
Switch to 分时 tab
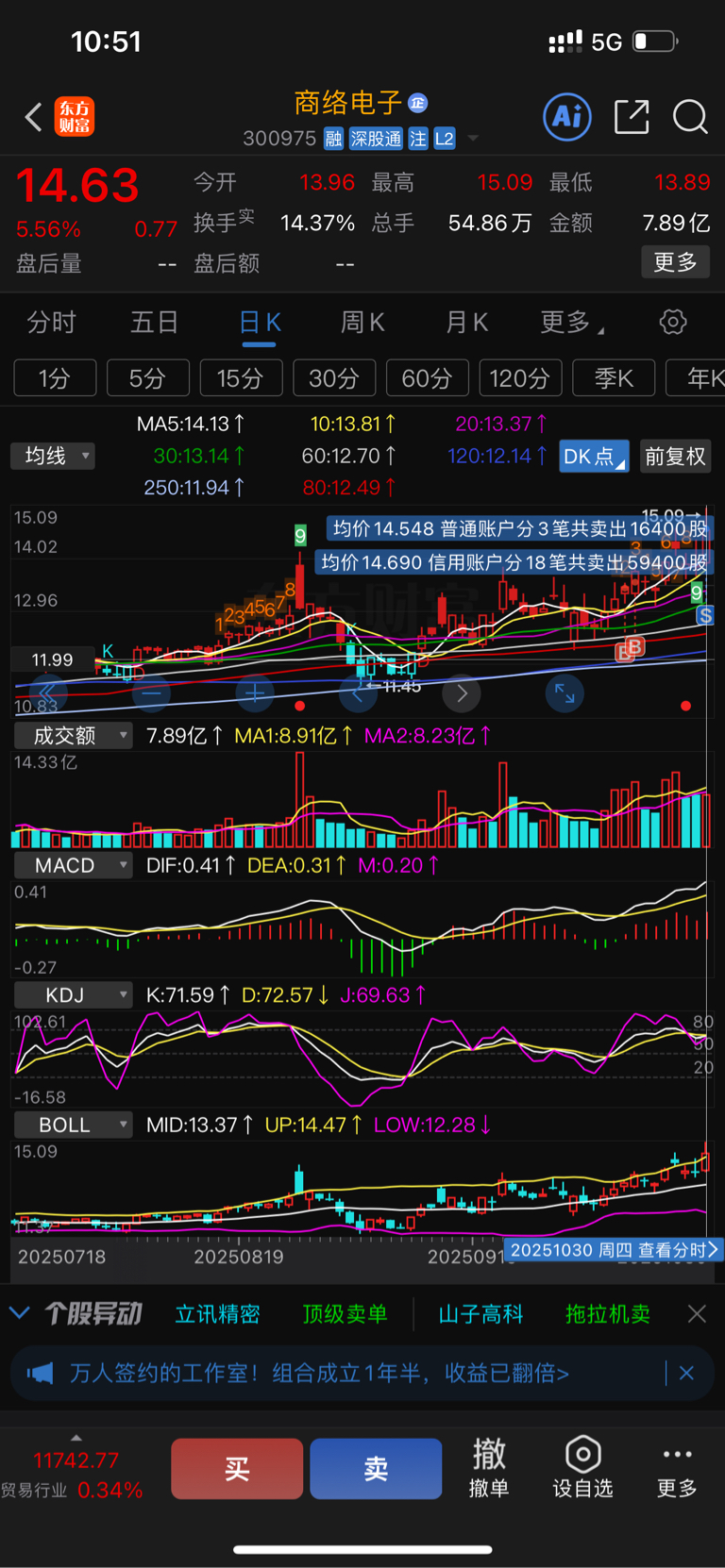click(x=51, y=323)
